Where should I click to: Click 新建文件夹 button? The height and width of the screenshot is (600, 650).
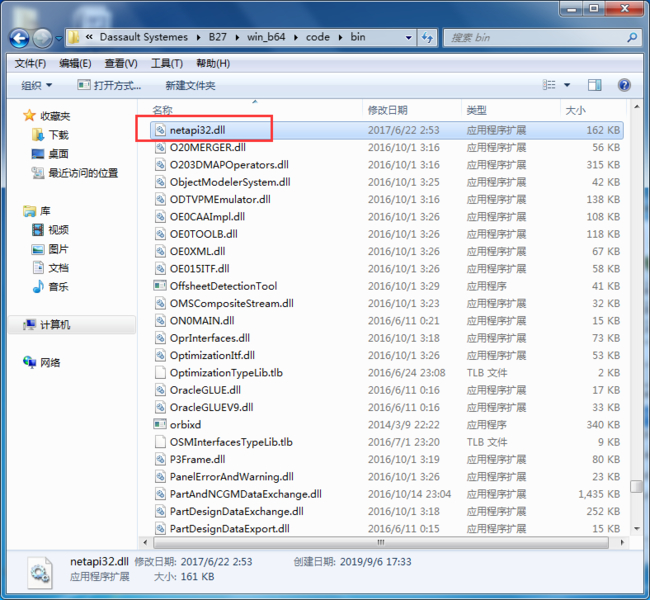(190, 85)
